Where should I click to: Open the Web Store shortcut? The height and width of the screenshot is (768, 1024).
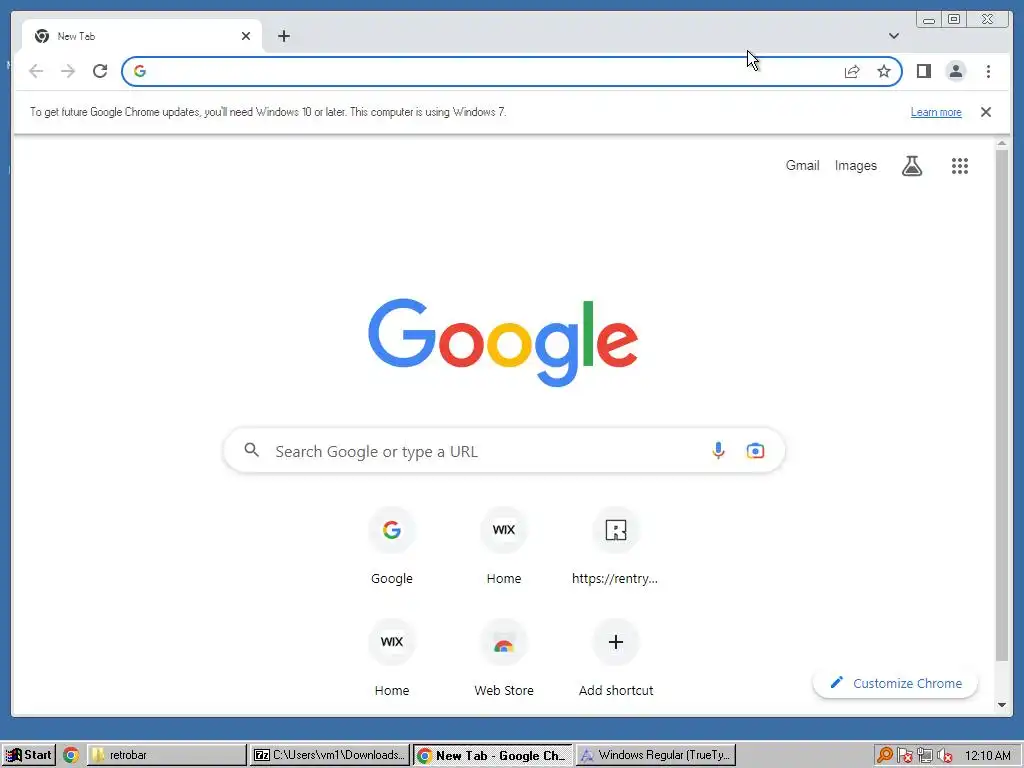coord(504,658)
